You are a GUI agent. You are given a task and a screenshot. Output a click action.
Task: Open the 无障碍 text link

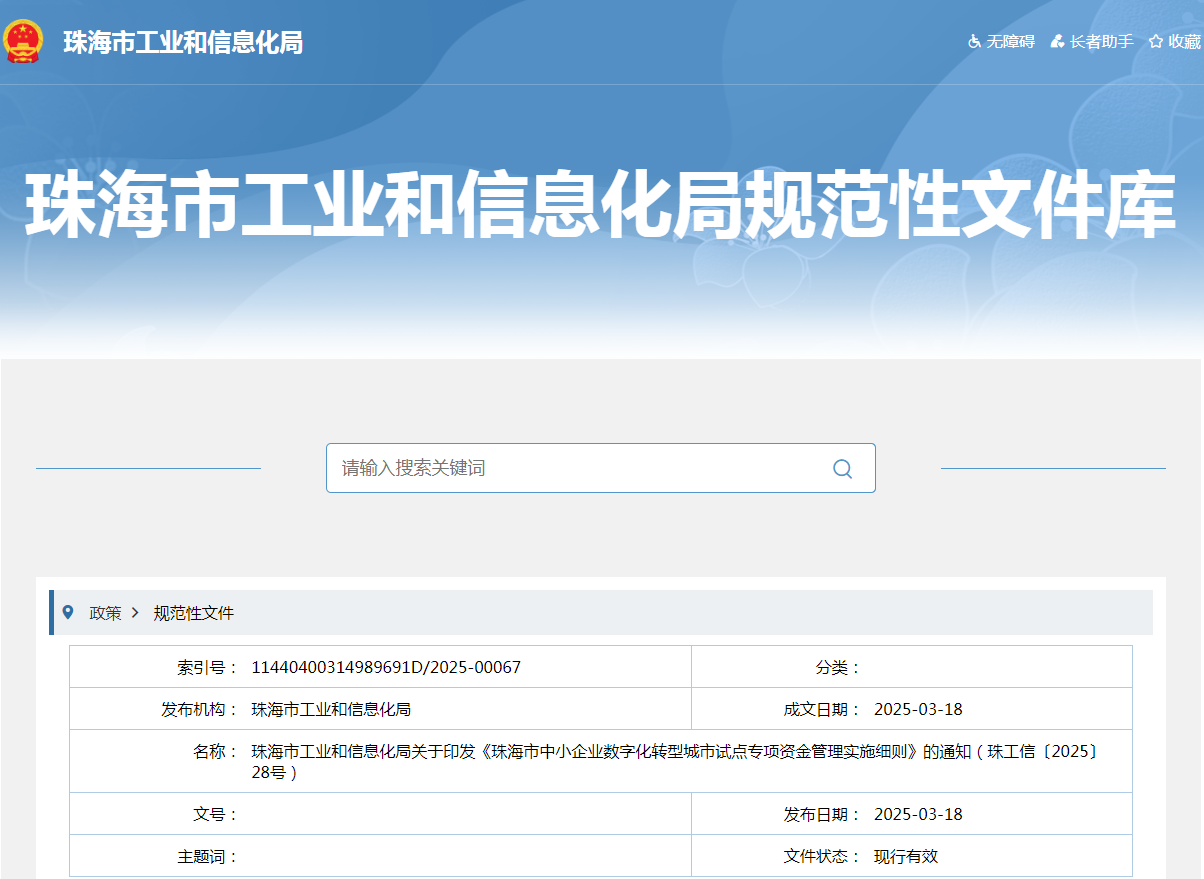(1010, 41)
